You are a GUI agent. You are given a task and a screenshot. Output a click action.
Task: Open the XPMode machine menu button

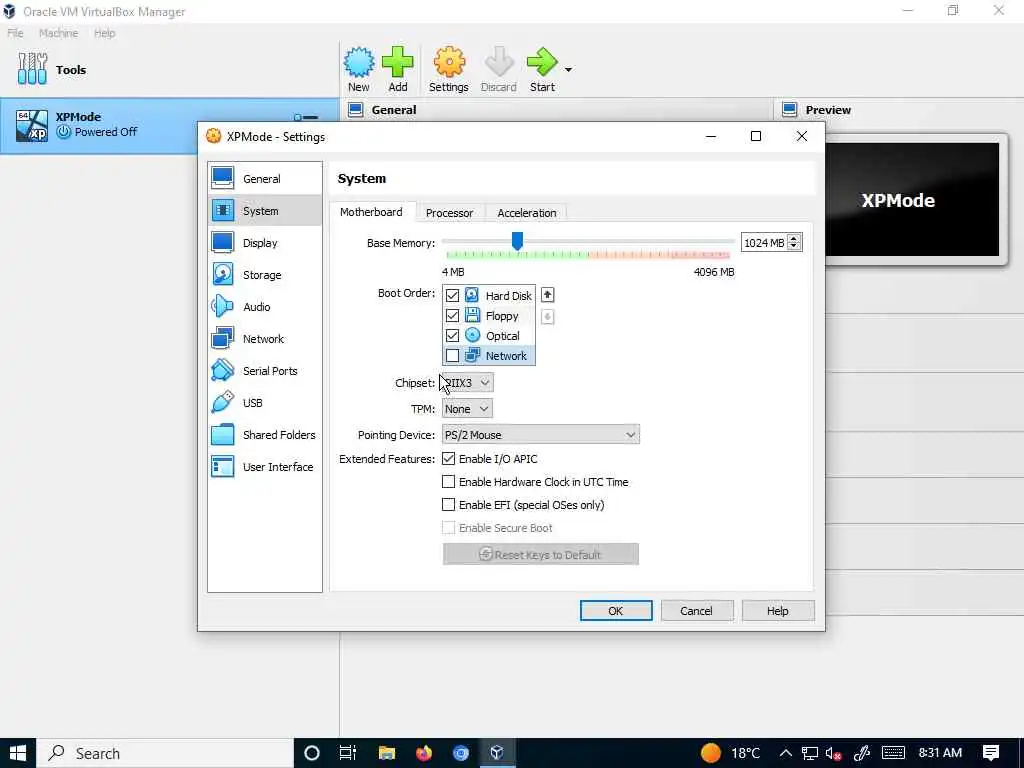[306, 118]
